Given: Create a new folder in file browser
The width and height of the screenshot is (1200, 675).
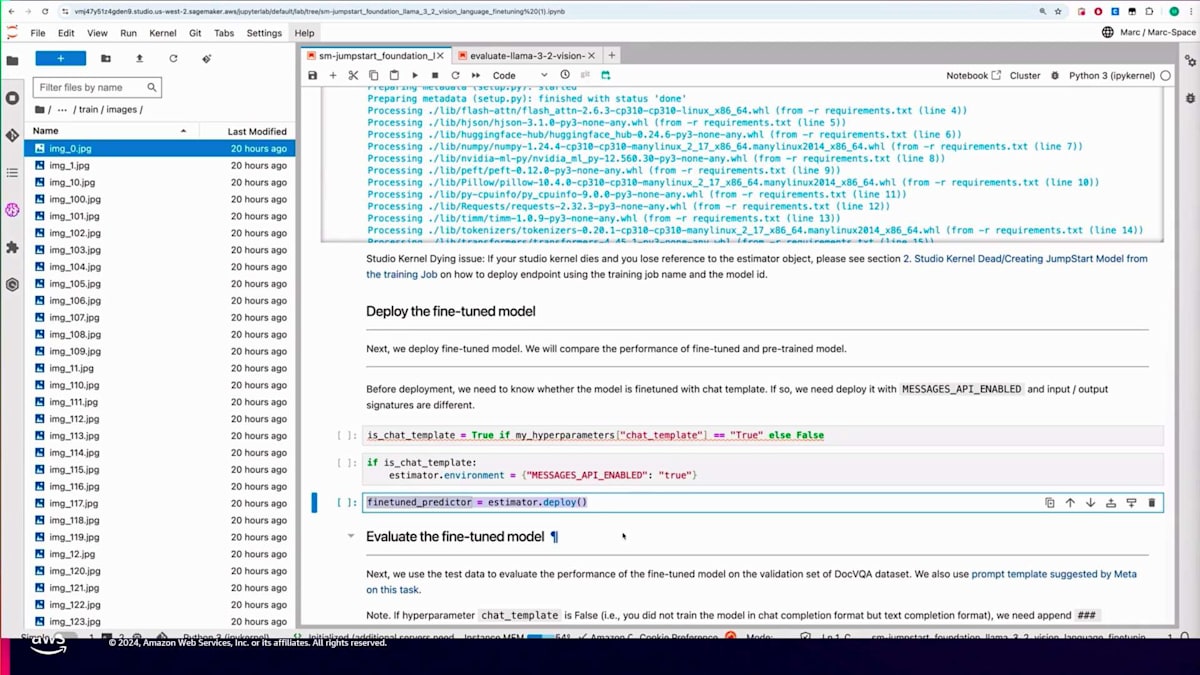Looking at the screenshot, I should pos(106,59).
